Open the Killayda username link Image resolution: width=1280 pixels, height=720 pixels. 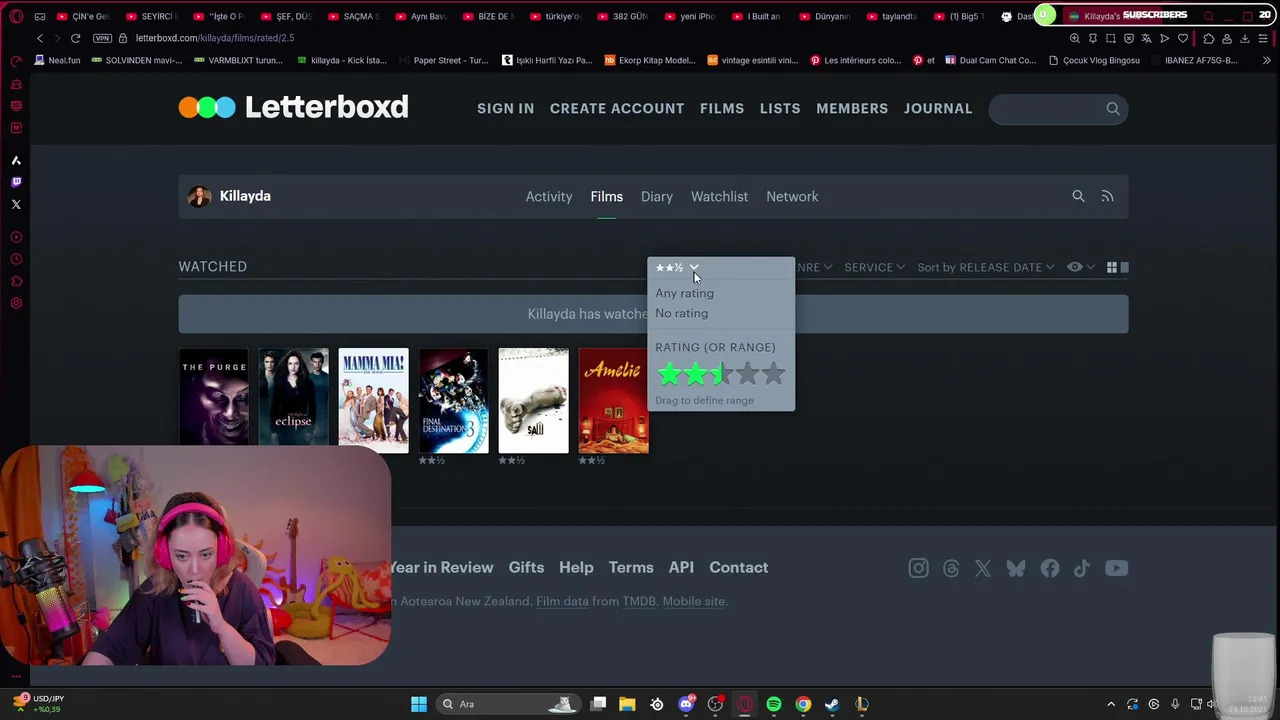tap(245, 196)
